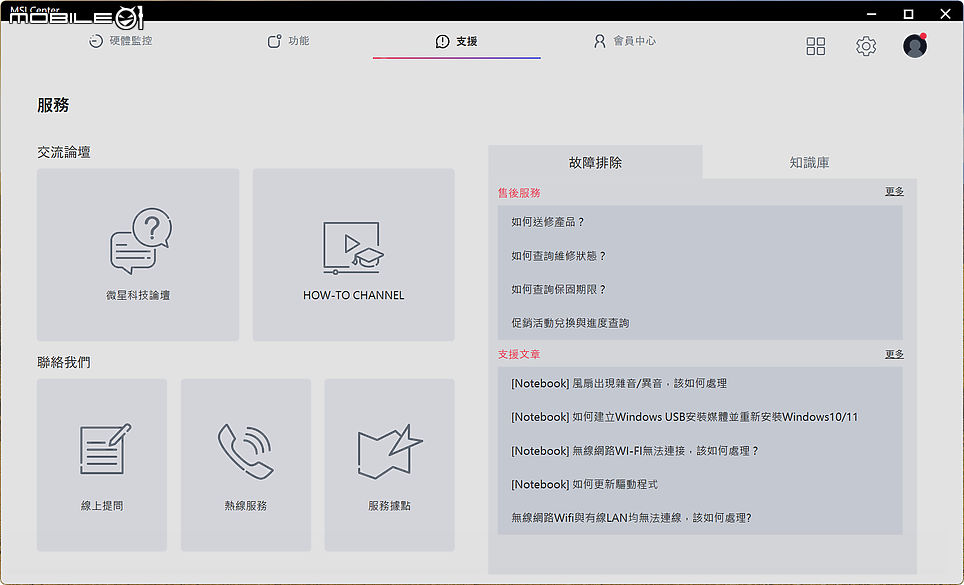The height and width of the screenshot is (585, 964).
Task: Open 促銷活動兌換與進度查詢 entry
Action: (x=700, y=323)
